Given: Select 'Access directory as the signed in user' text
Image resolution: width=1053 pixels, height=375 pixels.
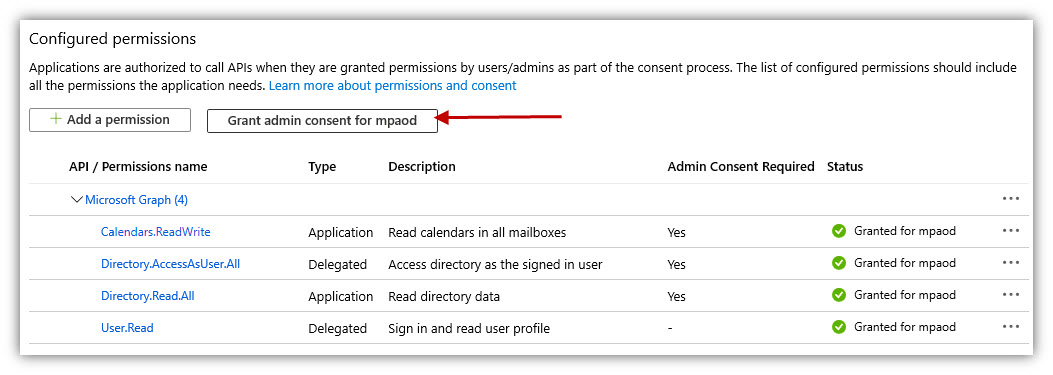Looking at the screenshot, I should pos(495,265).
